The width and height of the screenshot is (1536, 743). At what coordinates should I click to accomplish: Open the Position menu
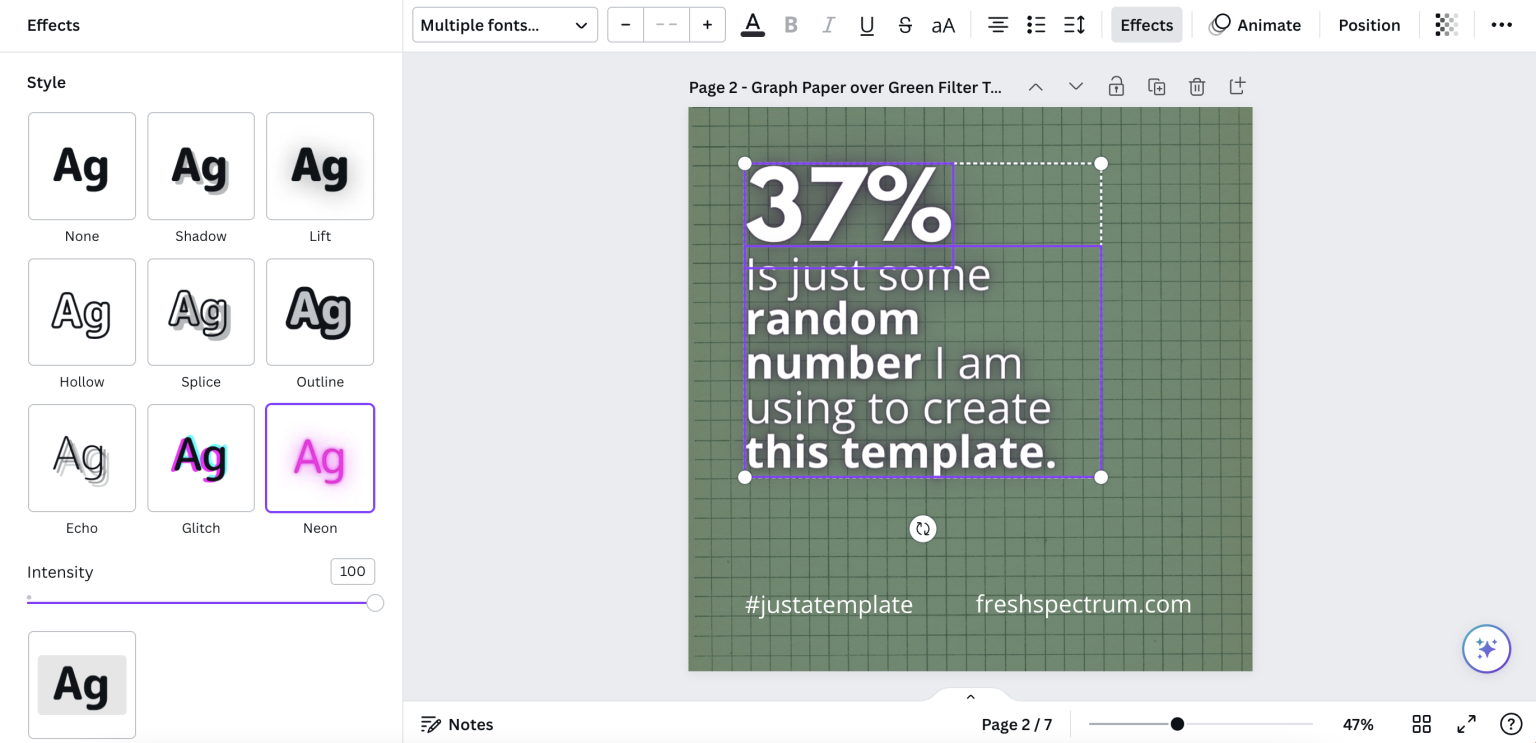pos(1369,24)
